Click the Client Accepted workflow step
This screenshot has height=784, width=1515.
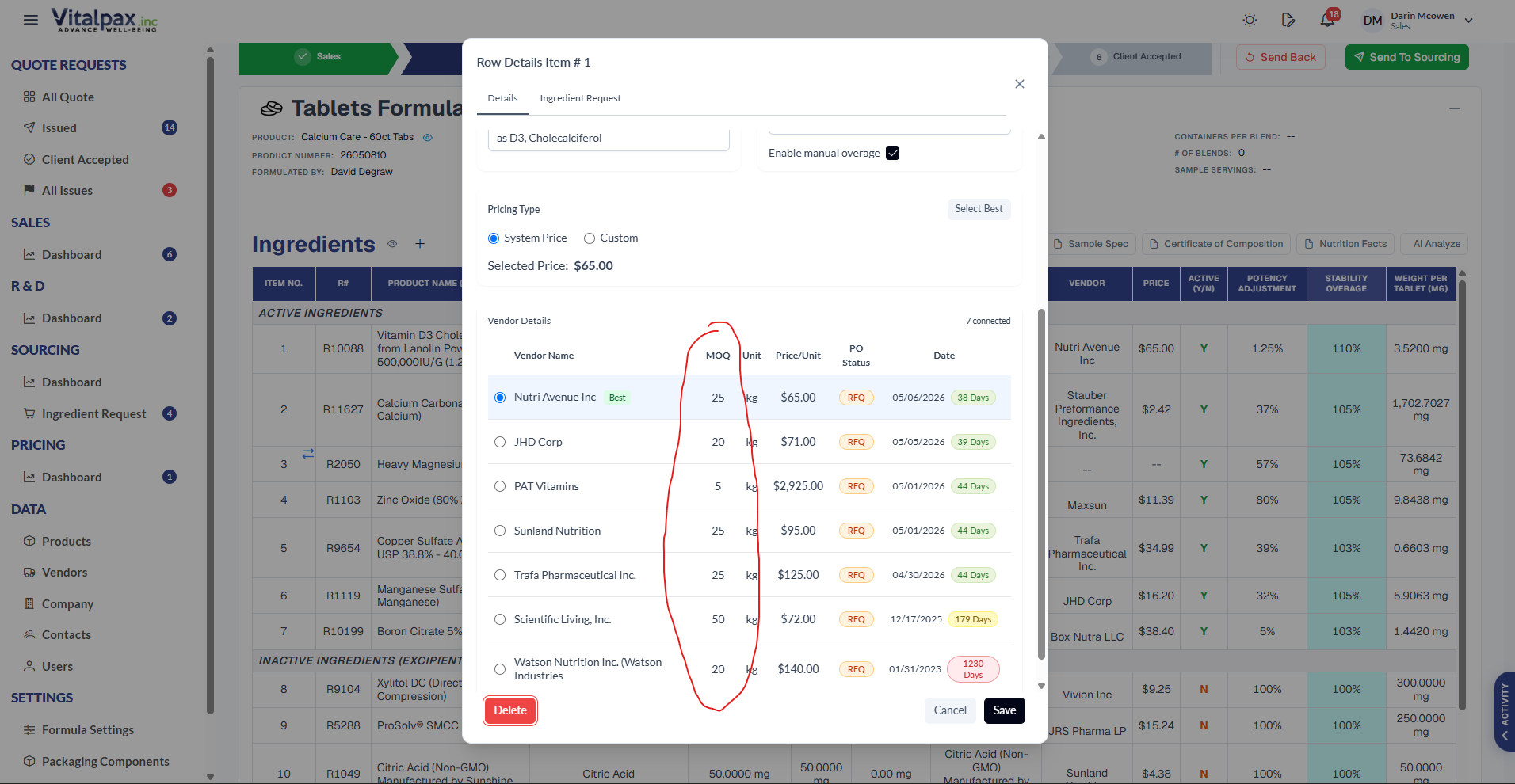(x=1137, y=57)
